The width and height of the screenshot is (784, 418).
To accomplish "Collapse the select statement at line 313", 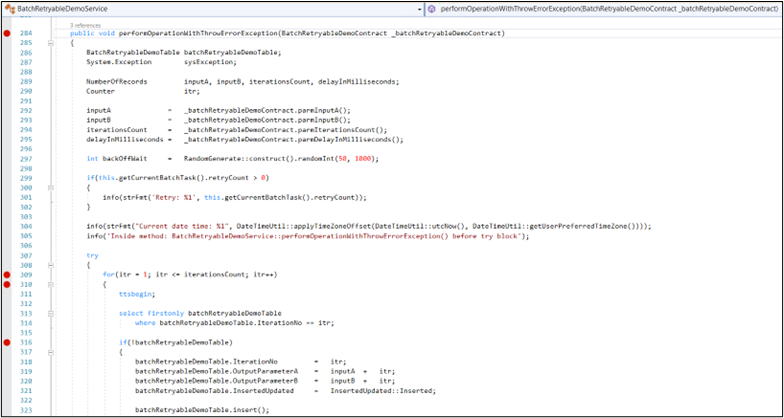I will coord(50,314).
